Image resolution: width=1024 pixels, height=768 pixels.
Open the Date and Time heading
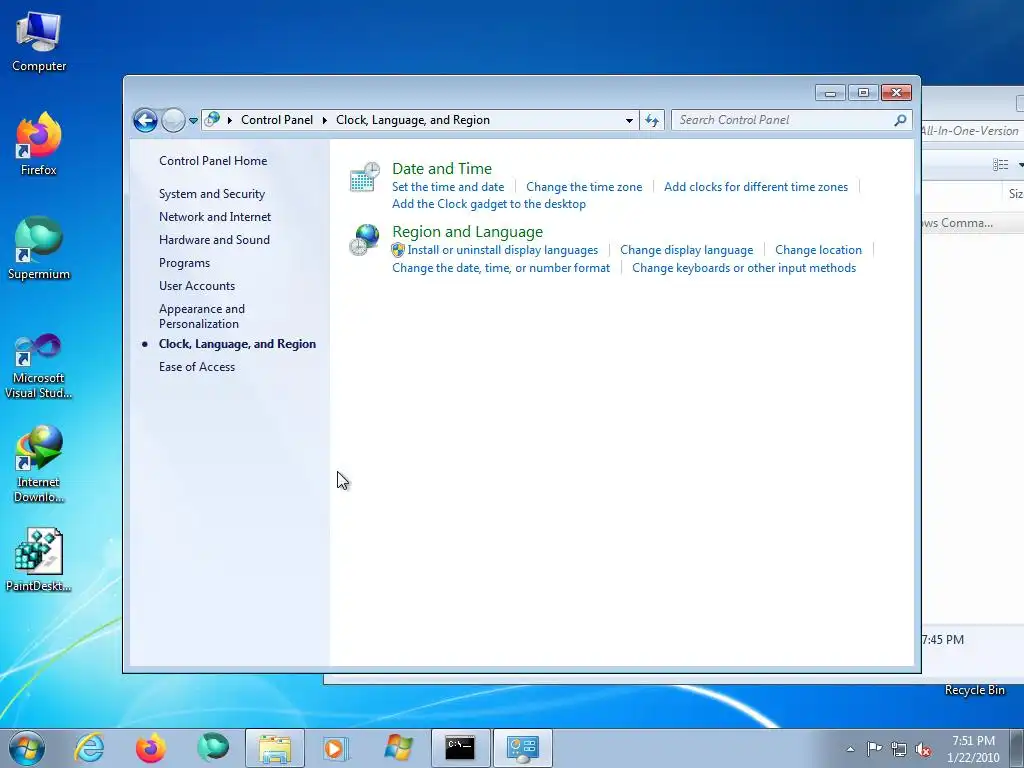441,168
